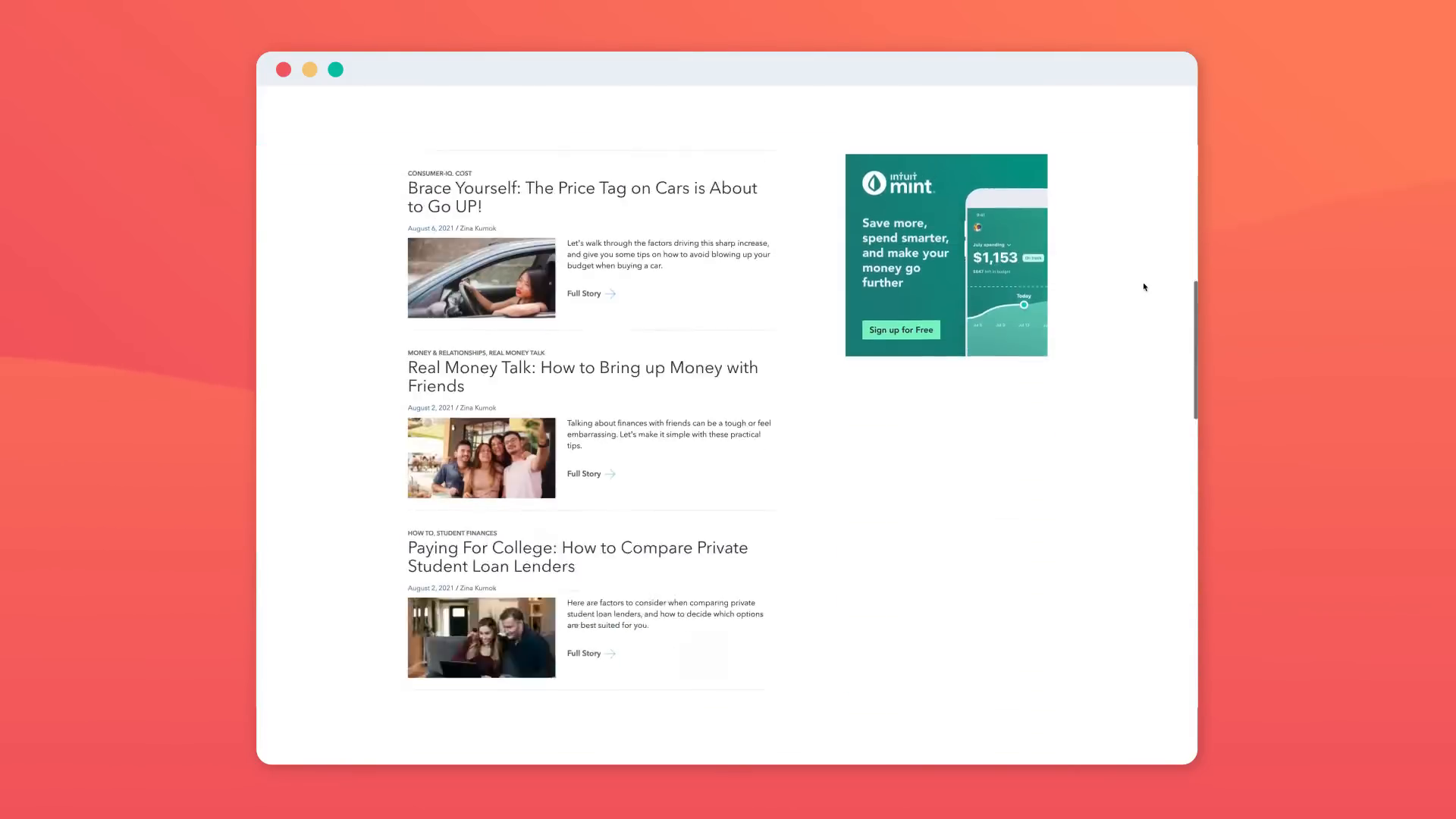Click the arrow icon beside student loan Full Story

[610, 654]
